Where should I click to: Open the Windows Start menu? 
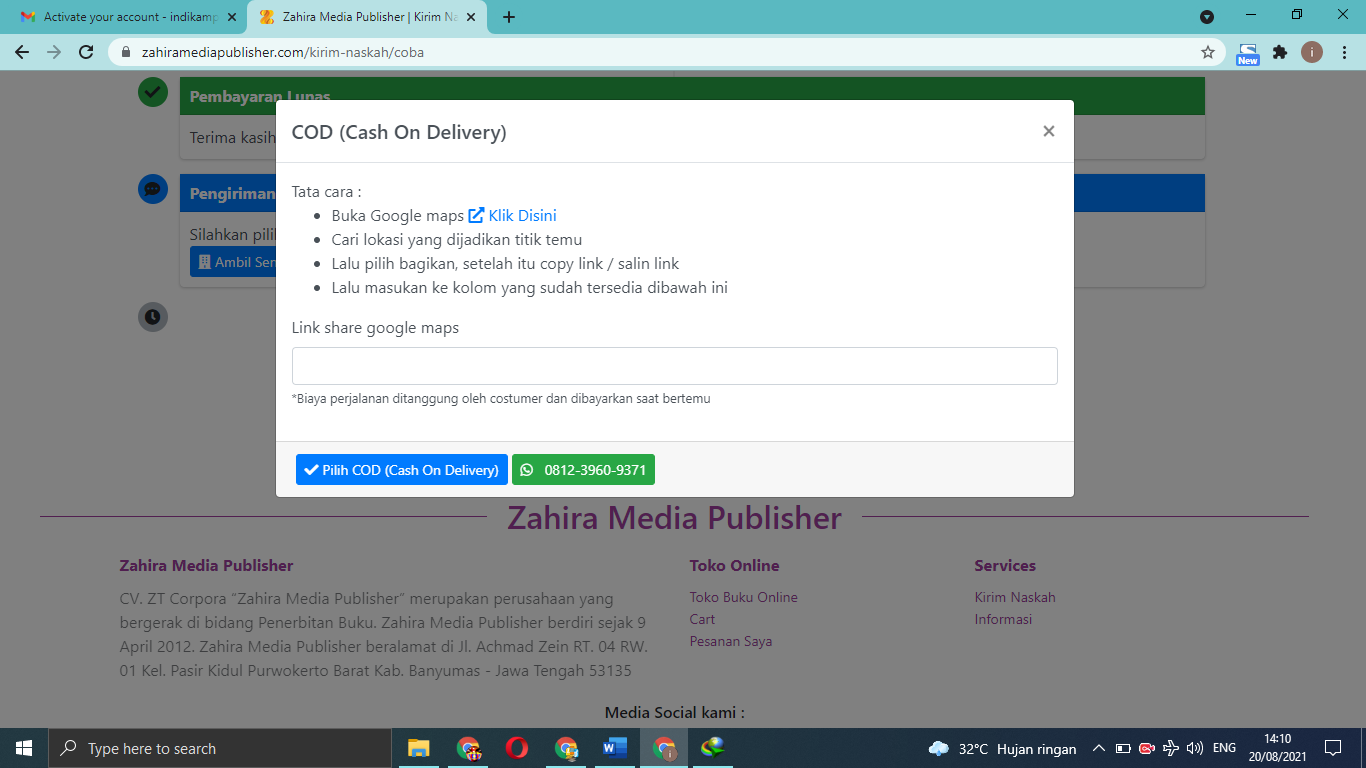pos(24,748)
